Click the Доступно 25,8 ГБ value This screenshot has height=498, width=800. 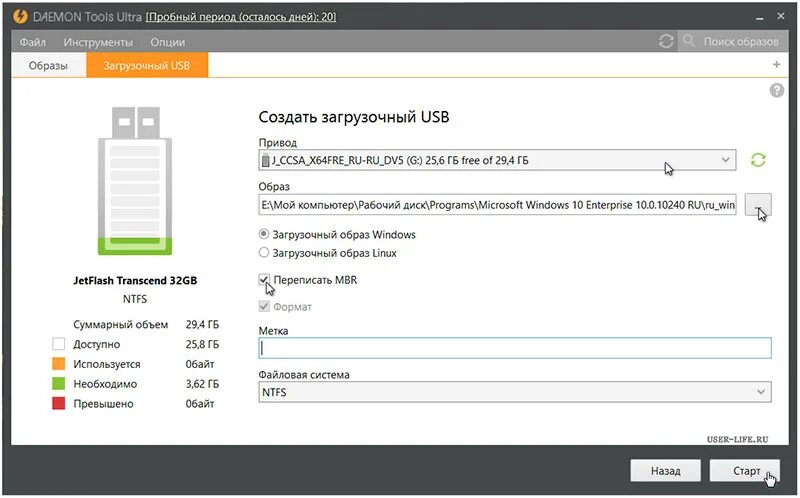202,344
